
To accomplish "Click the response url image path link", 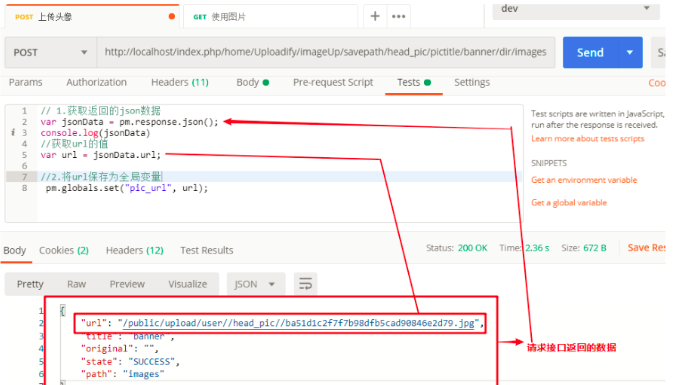I will pos(298,323).
